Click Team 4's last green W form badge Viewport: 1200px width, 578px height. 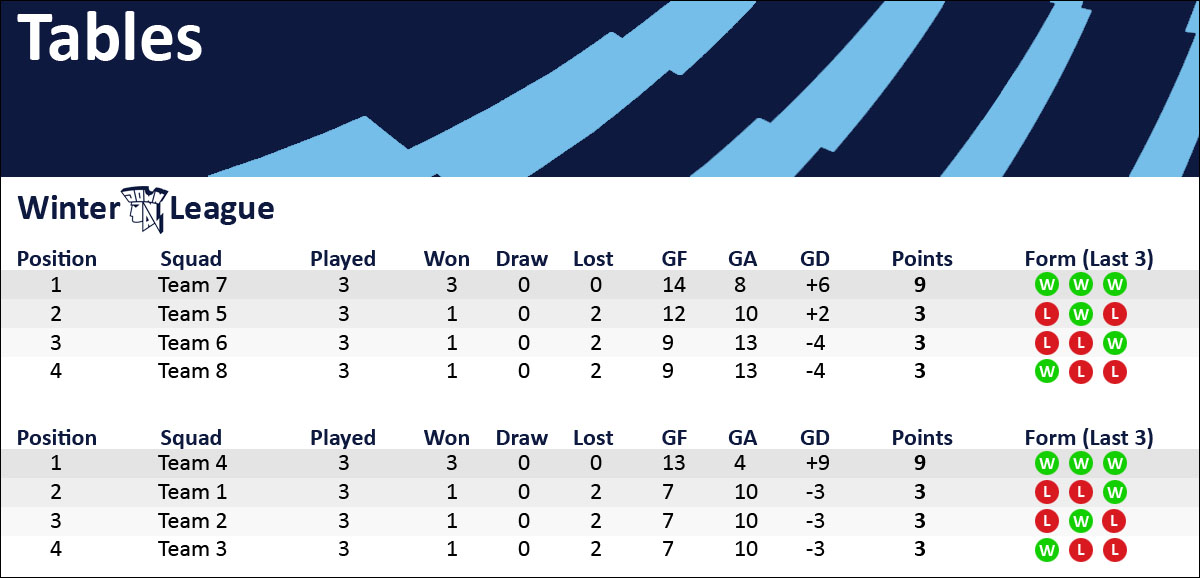pyautogui.click(x=1115, y=464)
